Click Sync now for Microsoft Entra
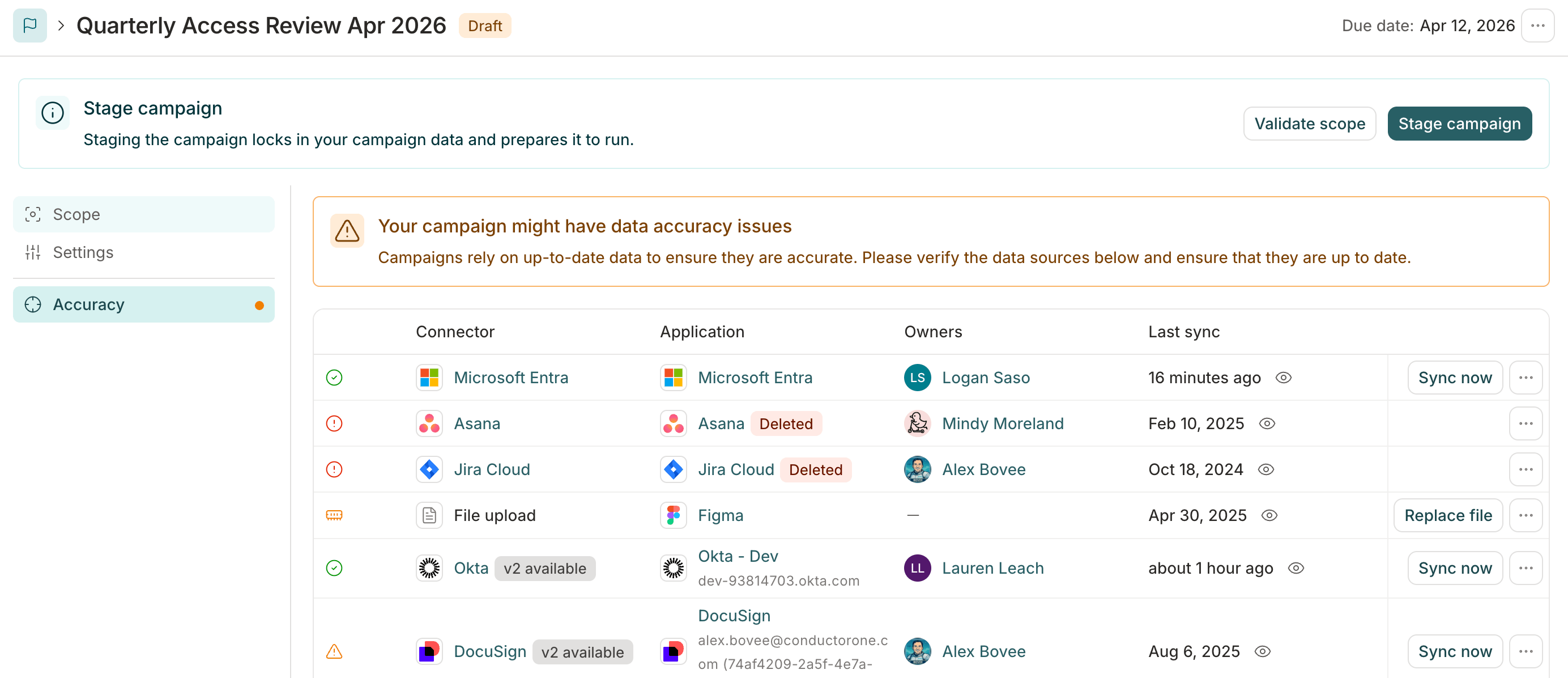Screen dimensions: 1568x678 1455,378
